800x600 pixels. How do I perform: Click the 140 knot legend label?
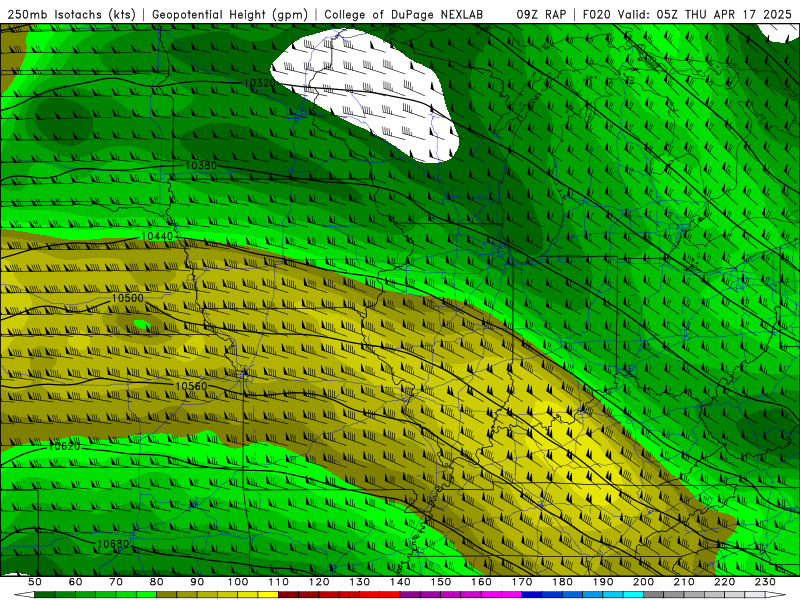pyautogui.click(x=400, y=582)
